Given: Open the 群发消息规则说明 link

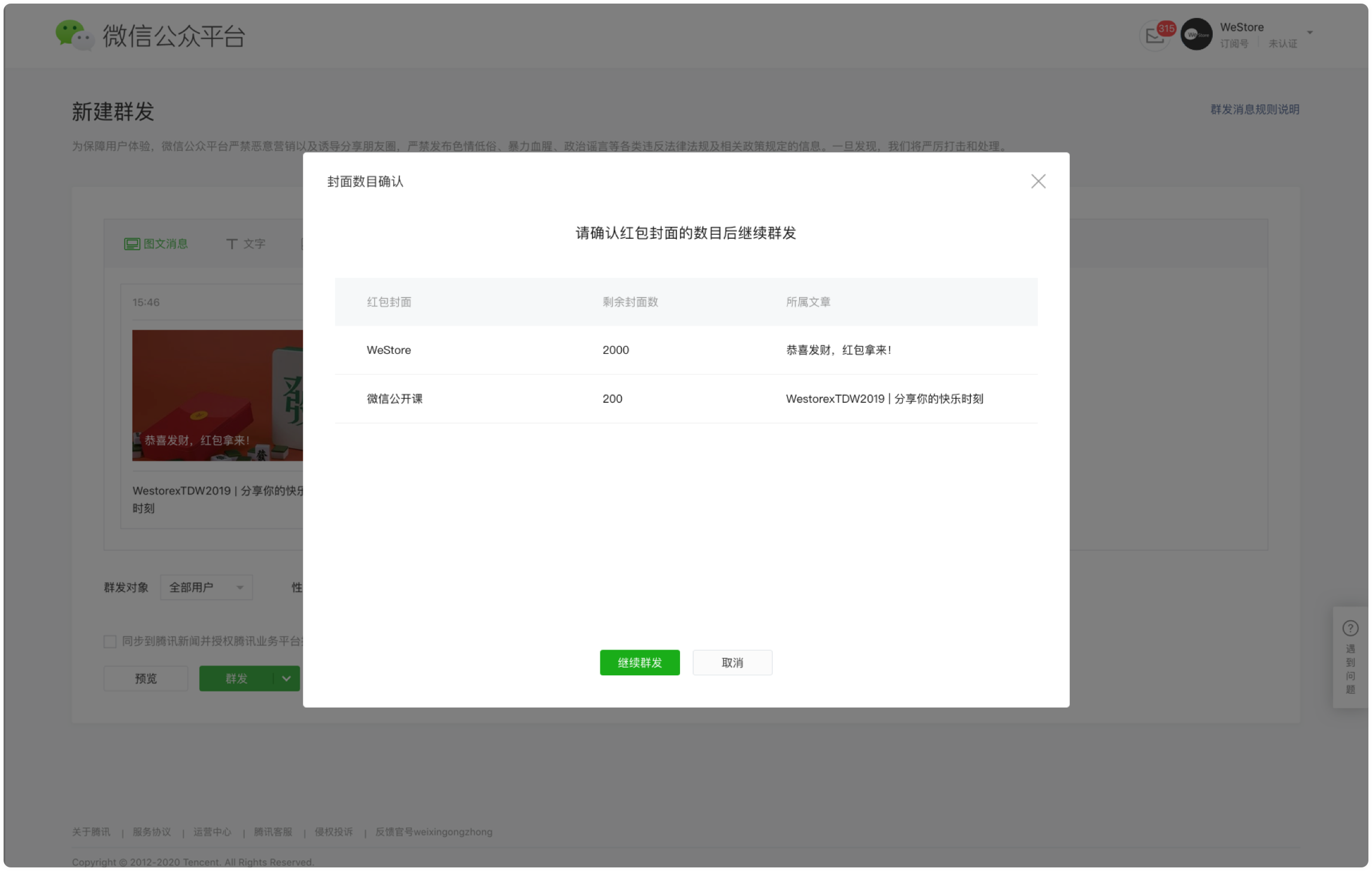Looking at the screenshot, I should pyautogui.click(x=1254, y=110).
